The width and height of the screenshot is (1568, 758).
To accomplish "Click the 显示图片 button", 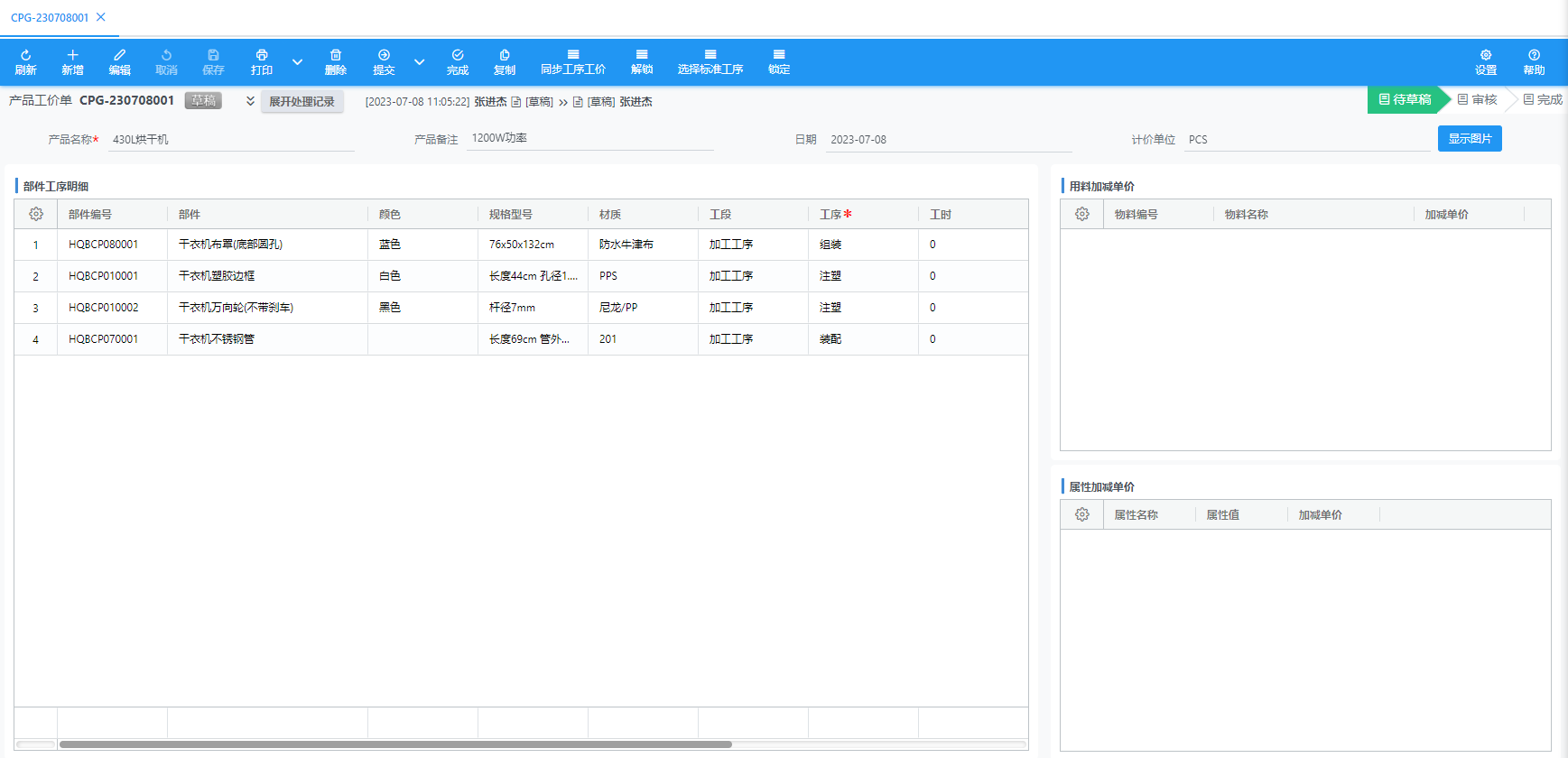I will (1469, 139).
